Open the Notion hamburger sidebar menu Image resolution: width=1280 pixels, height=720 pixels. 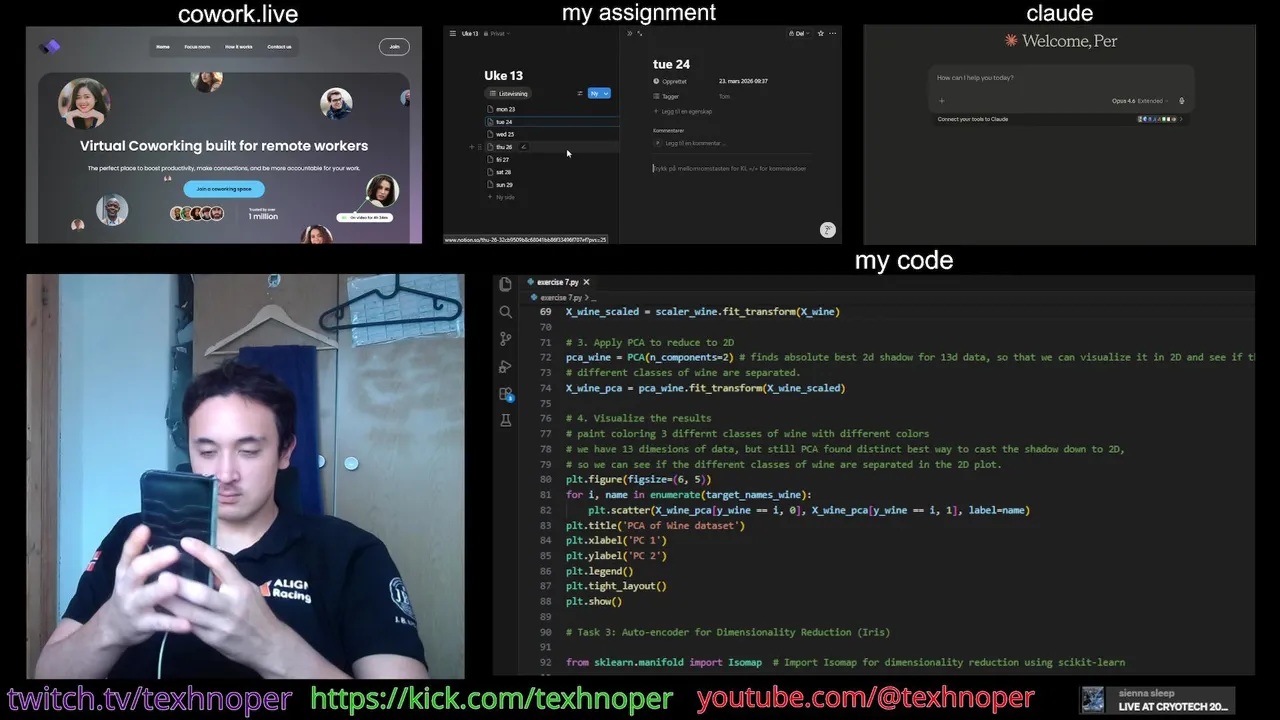[x=452, y=33]
